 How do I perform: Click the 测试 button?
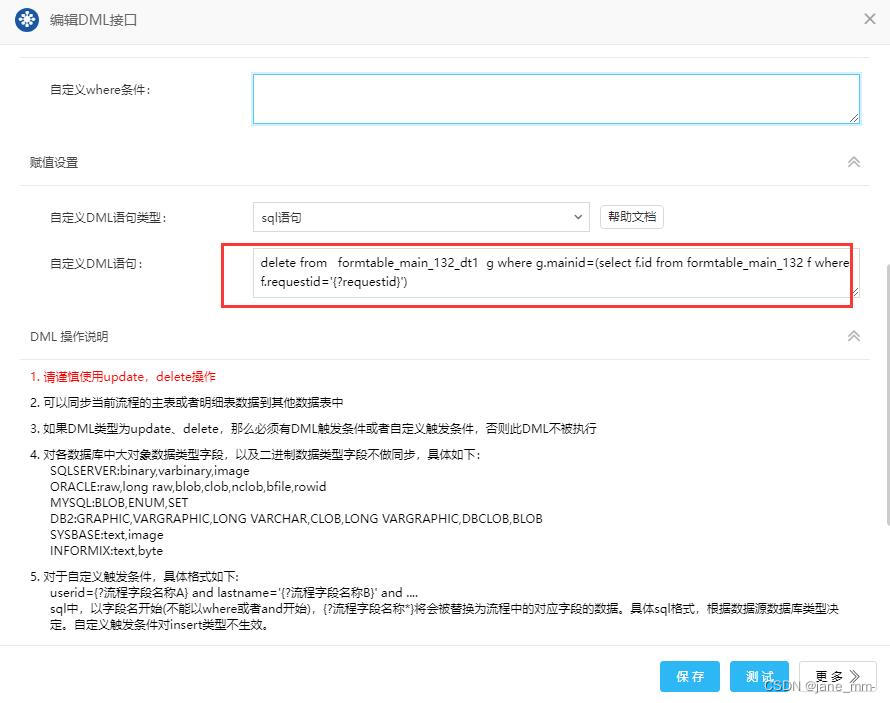coord(759,676)
